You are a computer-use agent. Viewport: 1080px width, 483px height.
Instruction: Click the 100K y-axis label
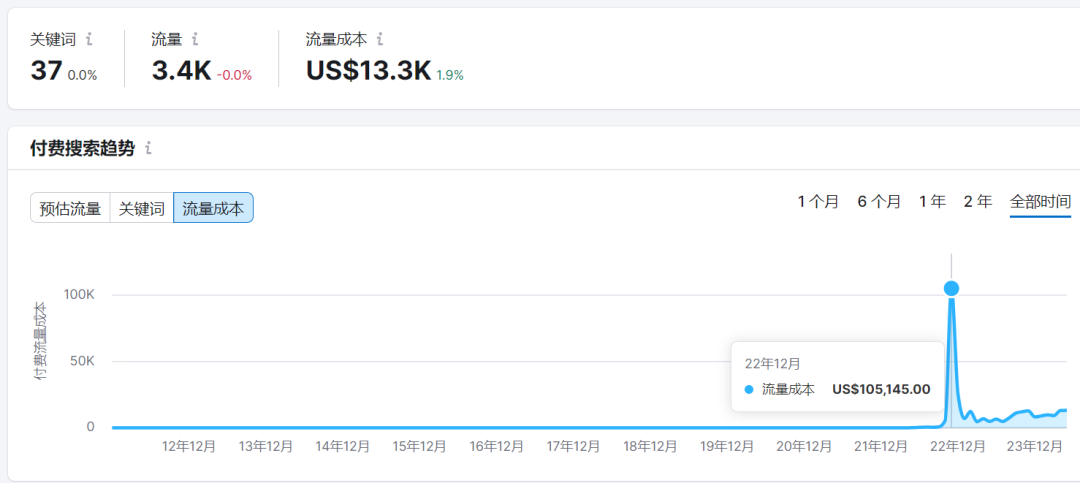[x=78, y=295]
